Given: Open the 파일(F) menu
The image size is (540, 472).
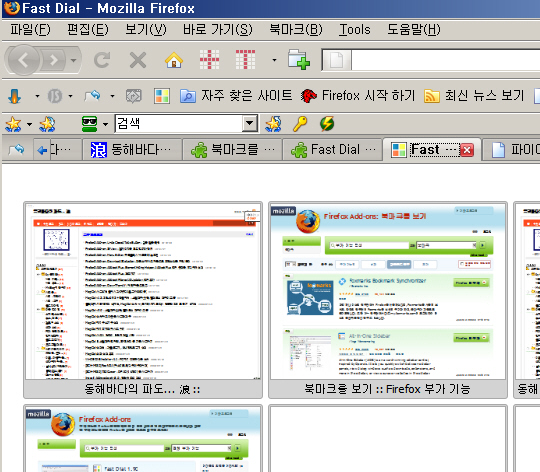Looking at the screenshot, I should [x=30, y=30].
